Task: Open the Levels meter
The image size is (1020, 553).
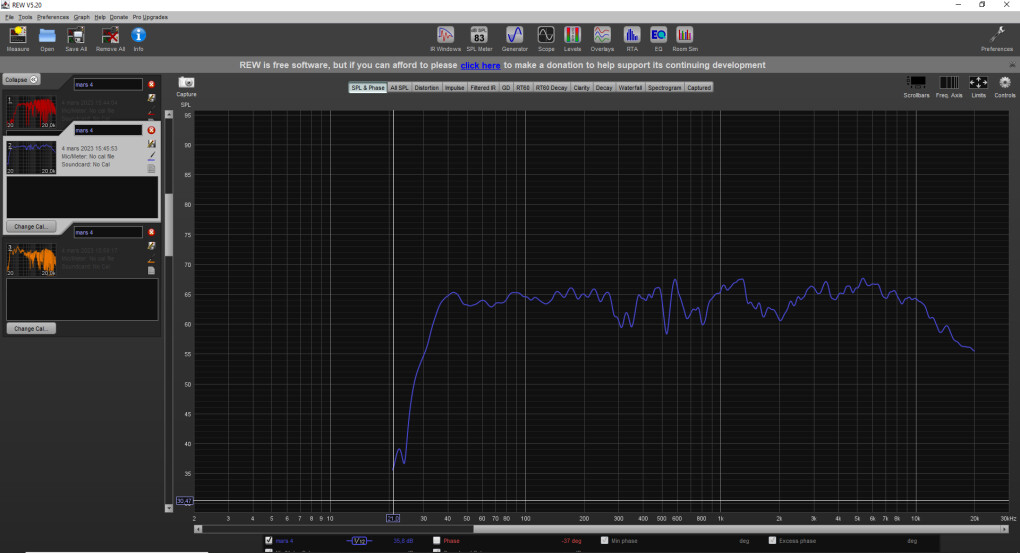Action: coord(572,39)
